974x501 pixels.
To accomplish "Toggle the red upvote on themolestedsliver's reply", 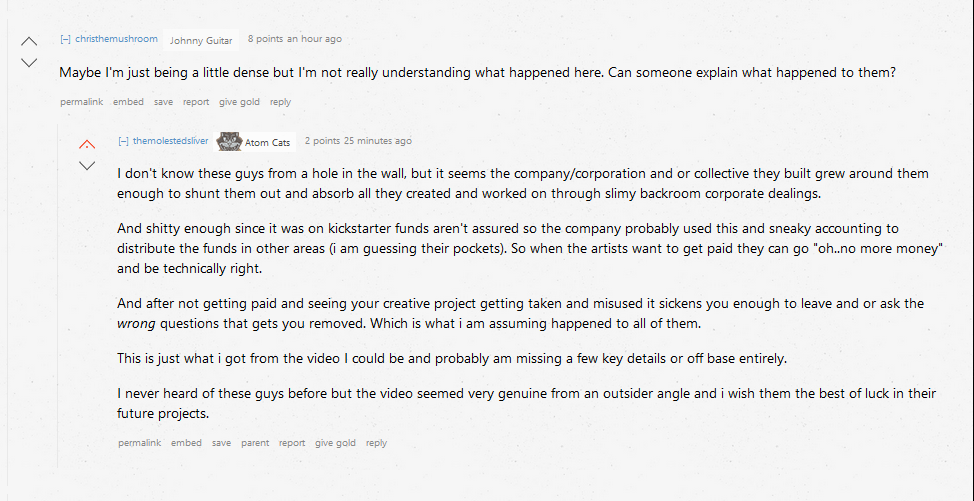I will 87,145.
